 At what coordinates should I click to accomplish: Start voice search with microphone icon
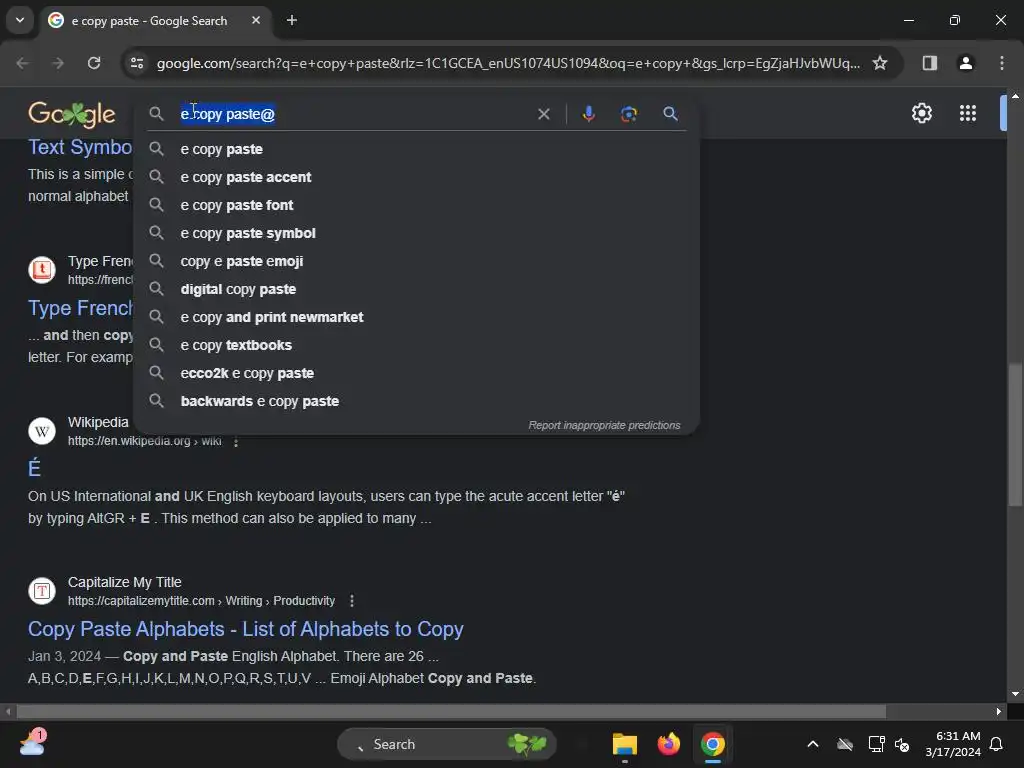tap(588, 114)
